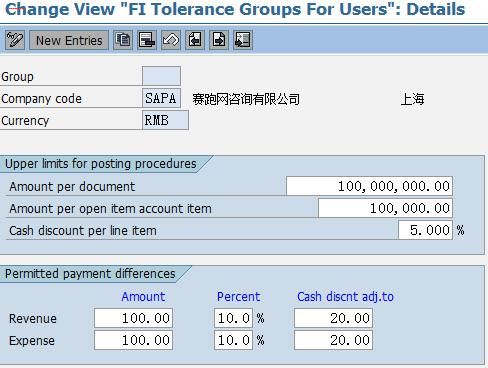
Task: Click 'Cash discount per line item' label
Action: pyautogui.click(x=83, y=231)
